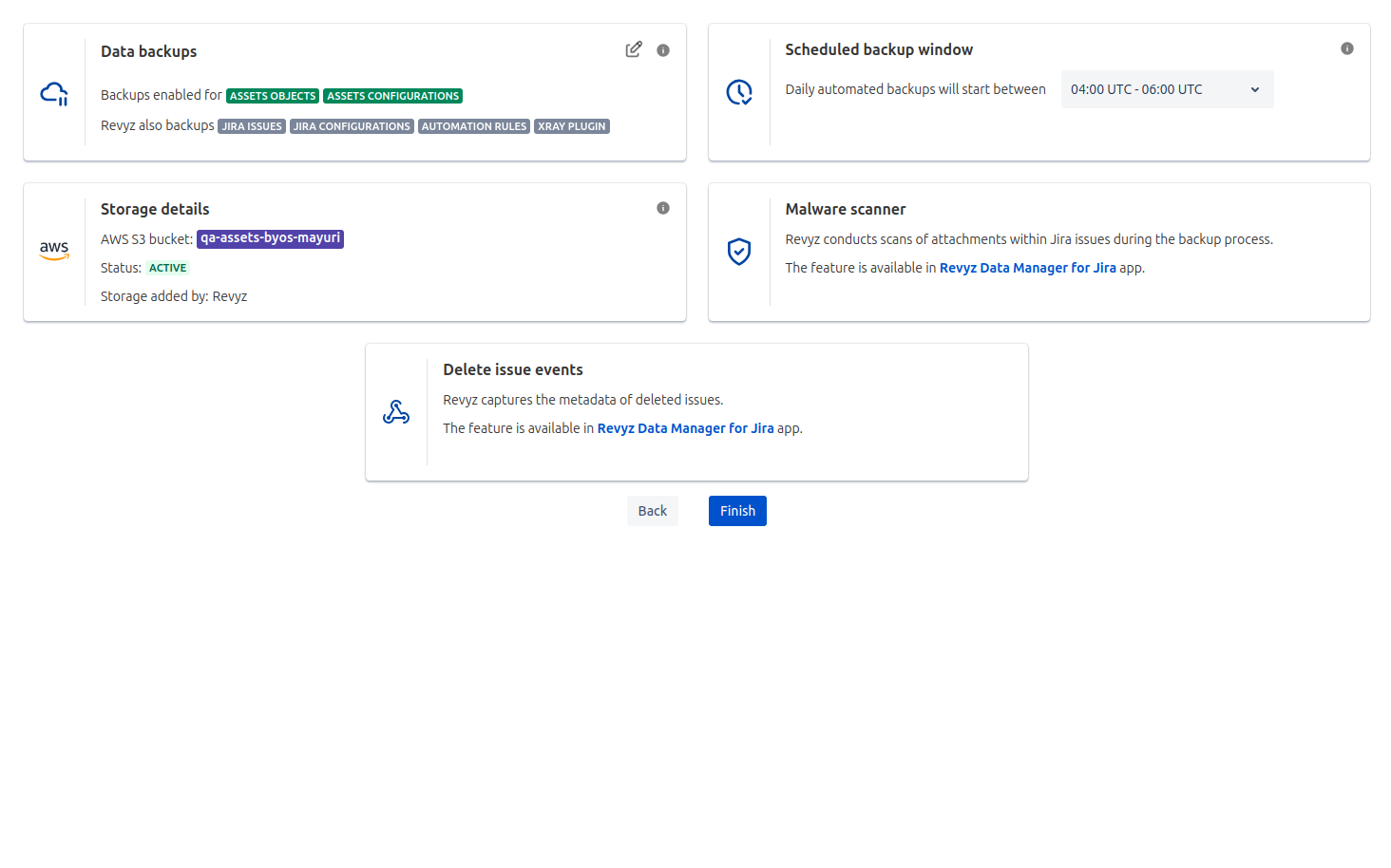Open the backup time window dropdown
Image resolution: width=1391 pixels, height=868 pixels.
click(1166, 89)
